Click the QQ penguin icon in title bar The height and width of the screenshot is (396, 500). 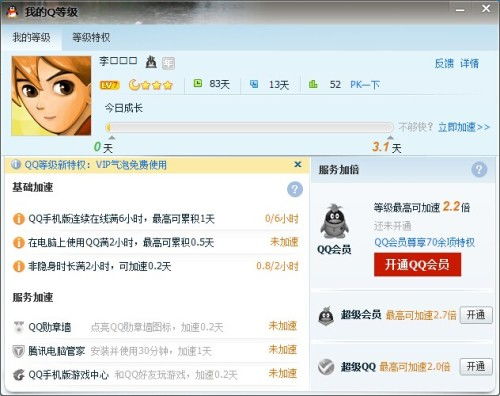tap(13, 12)
